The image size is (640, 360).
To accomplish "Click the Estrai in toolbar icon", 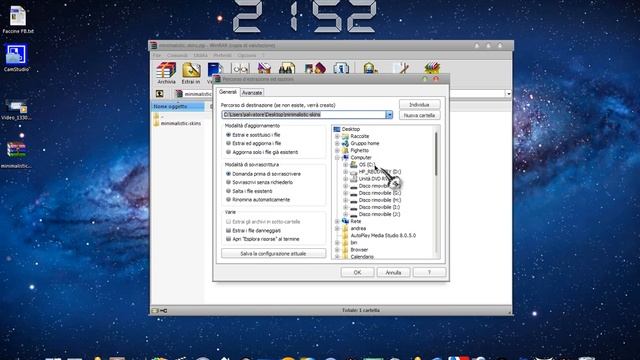I will click(191, 73).
